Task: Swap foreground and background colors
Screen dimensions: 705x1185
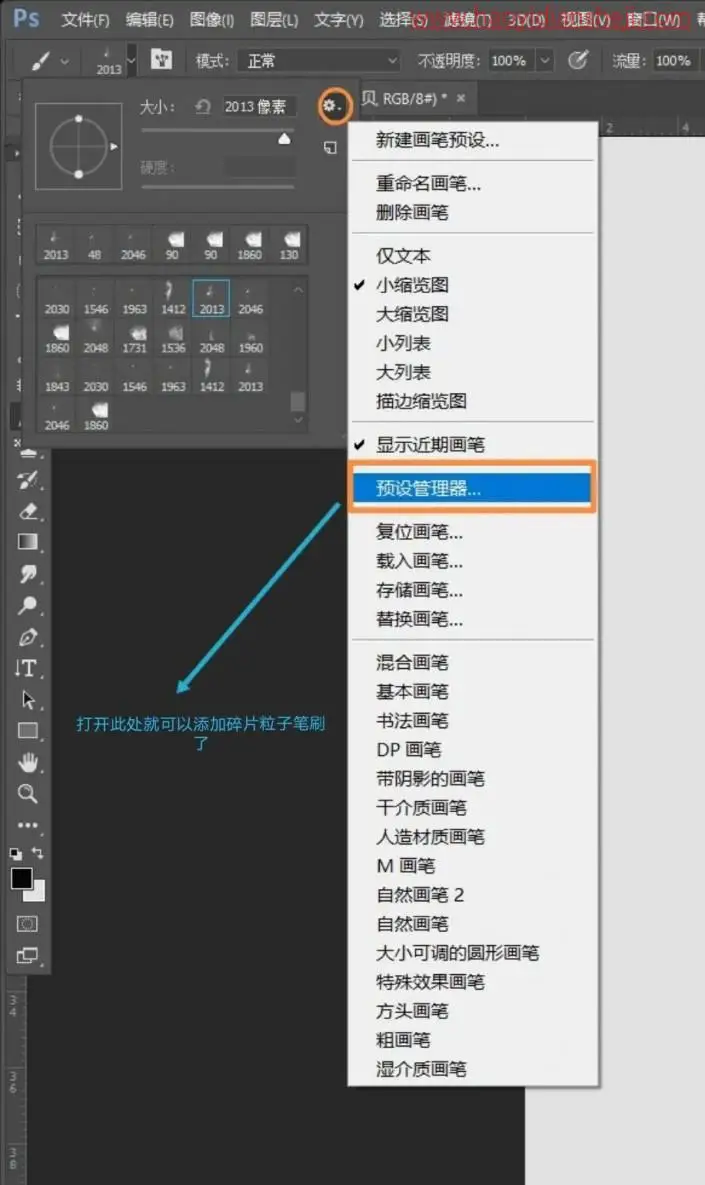Action: [x=37, y=853]
